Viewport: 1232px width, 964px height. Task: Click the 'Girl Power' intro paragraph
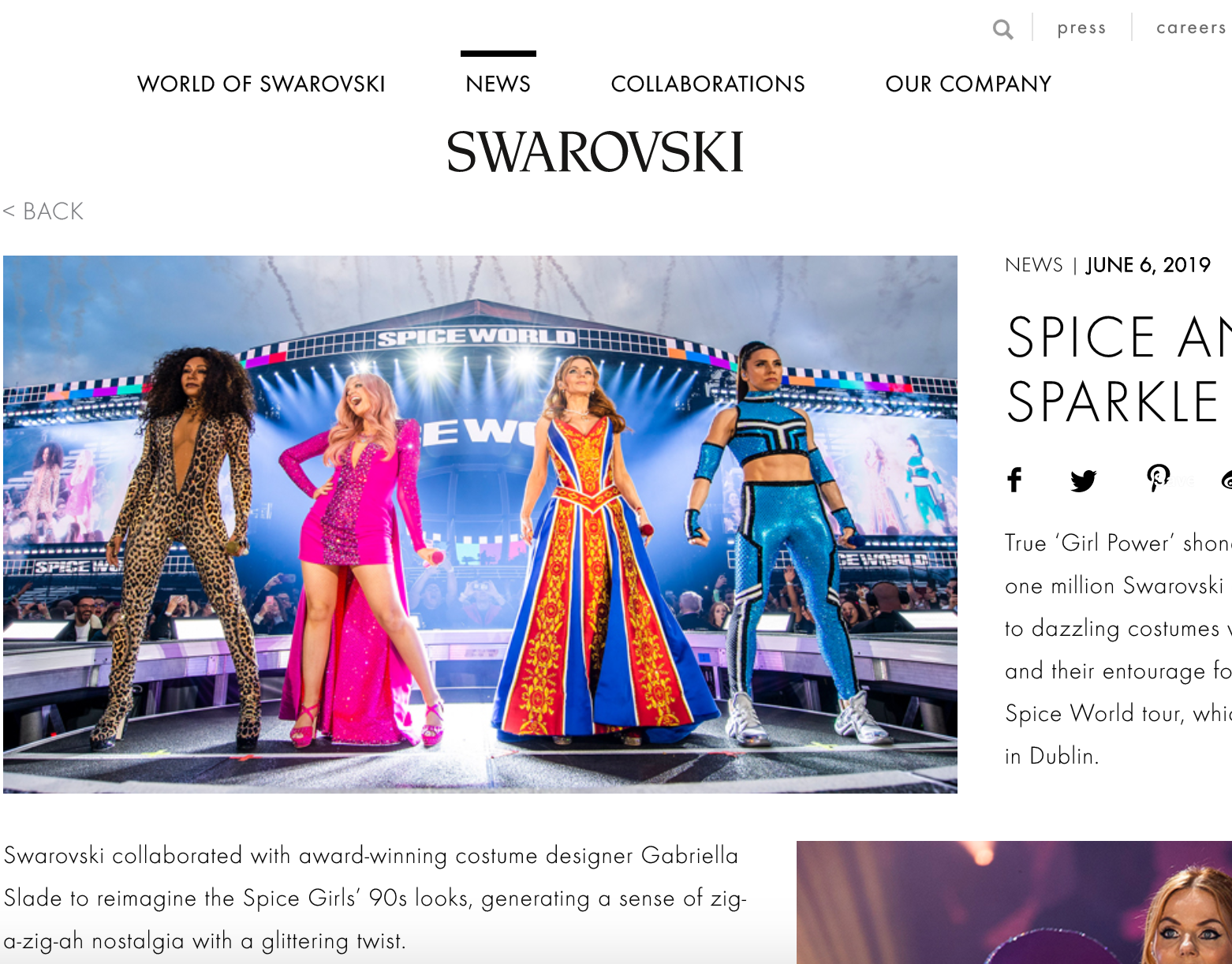[x=1118, y=649]
